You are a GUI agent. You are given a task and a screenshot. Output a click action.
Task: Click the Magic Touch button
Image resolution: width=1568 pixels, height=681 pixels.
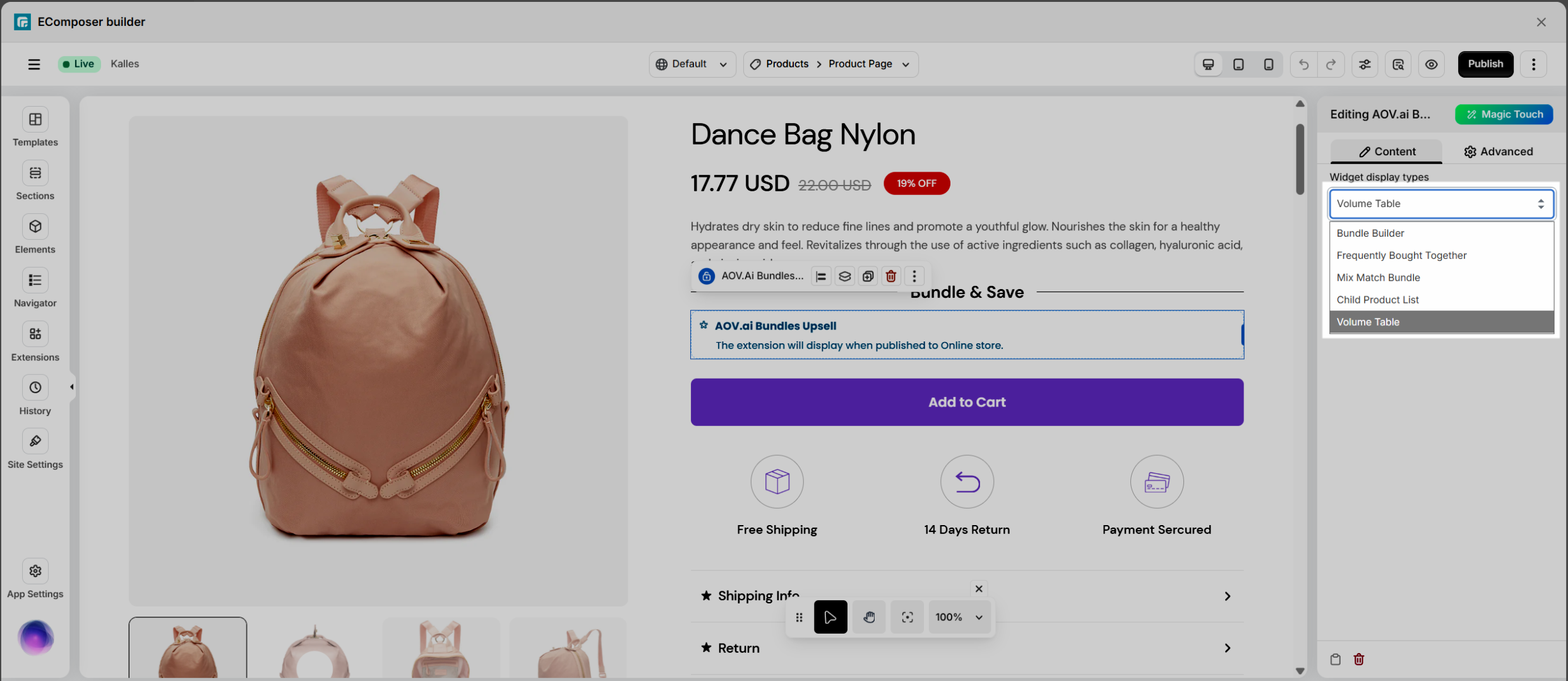(1504, 114)
